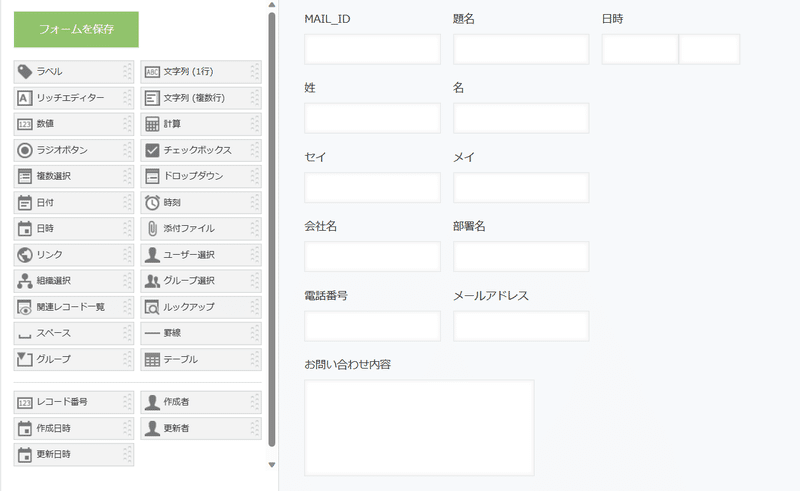Focus the 姓 input field

coord(372,118)
